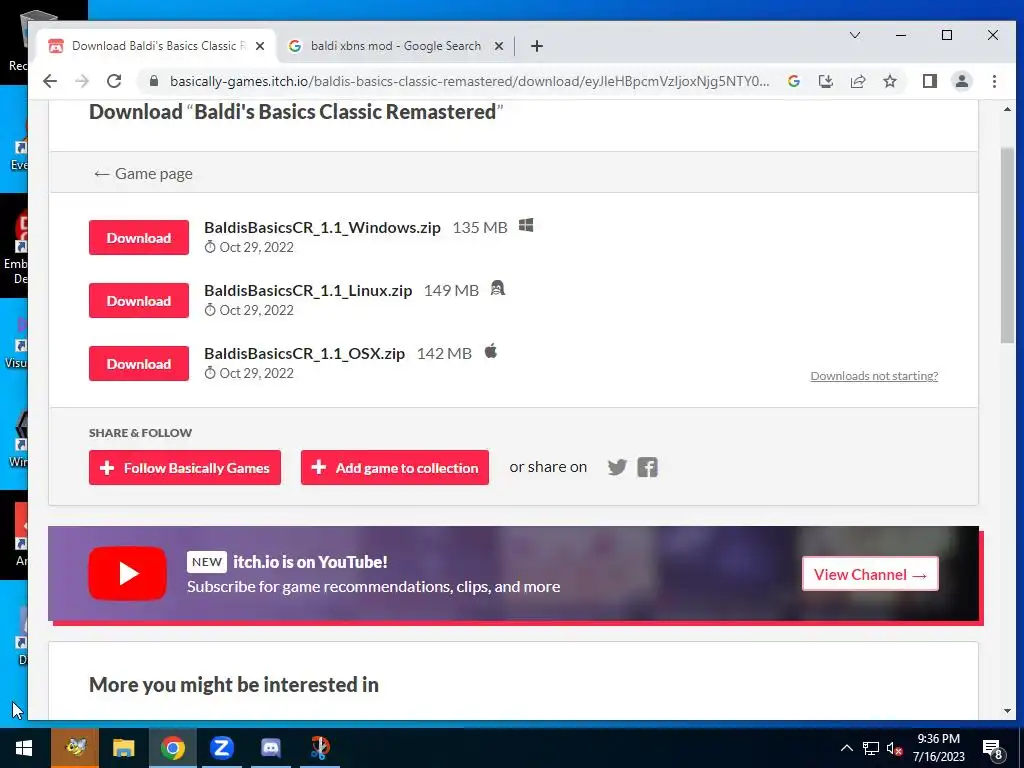Click the share page icon
The width and height of the screenshot is (1024, 768).
pyautogui.click(x=857, y=81)
